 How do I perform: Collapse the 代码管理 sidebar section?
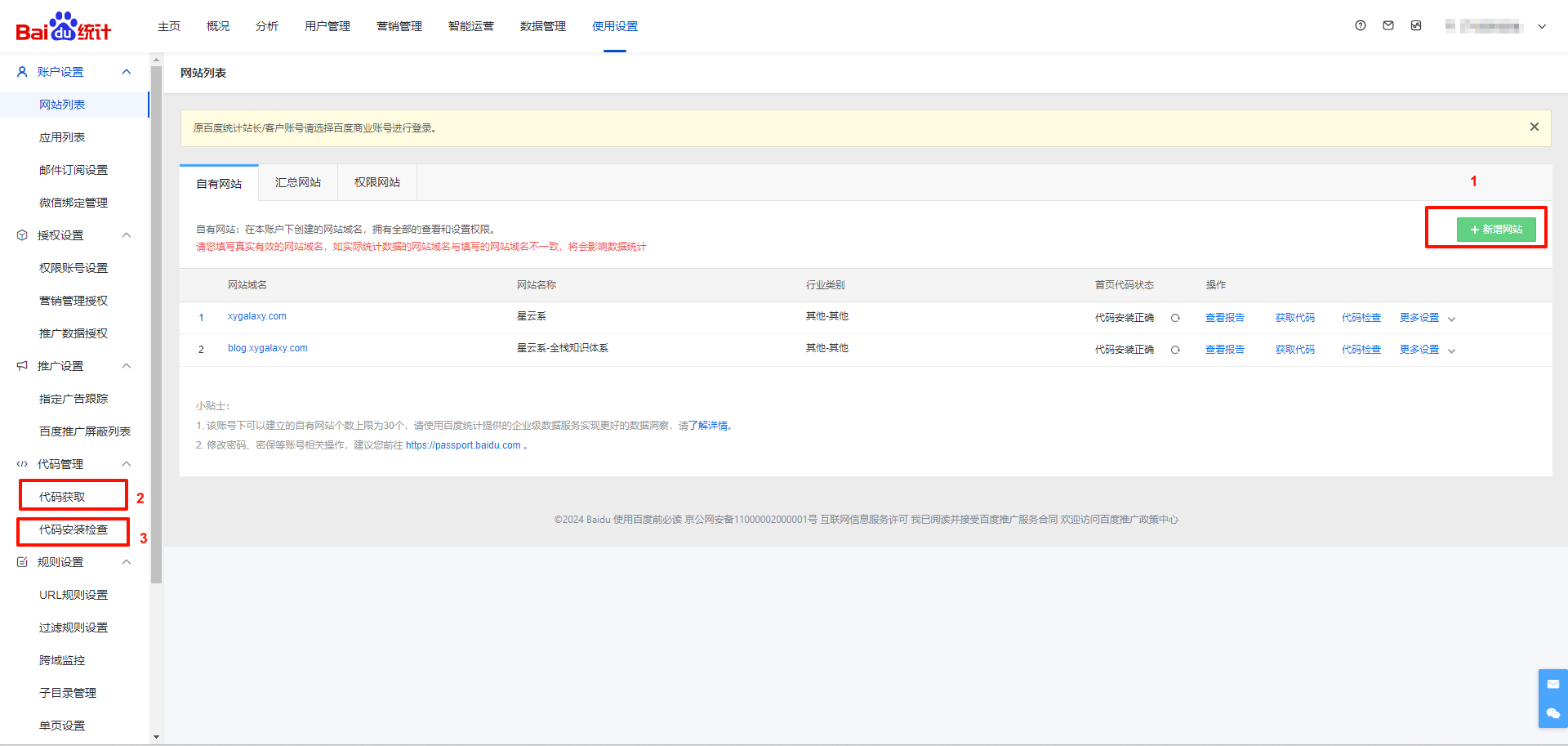click(x=127, y=464)
